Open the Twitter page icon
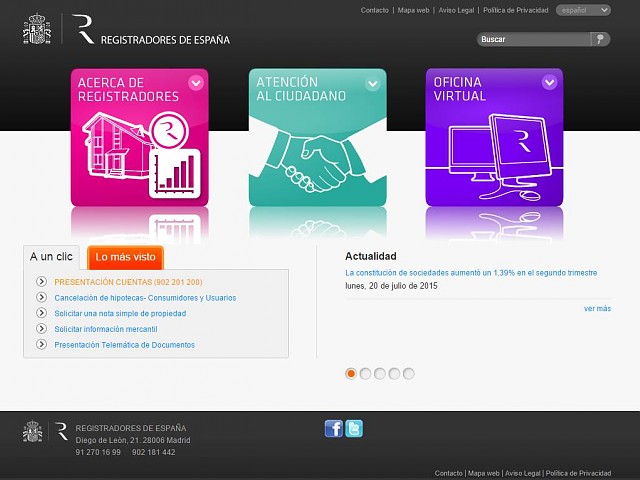The width and height of the screenshot is (640, 480). [354, 429]
